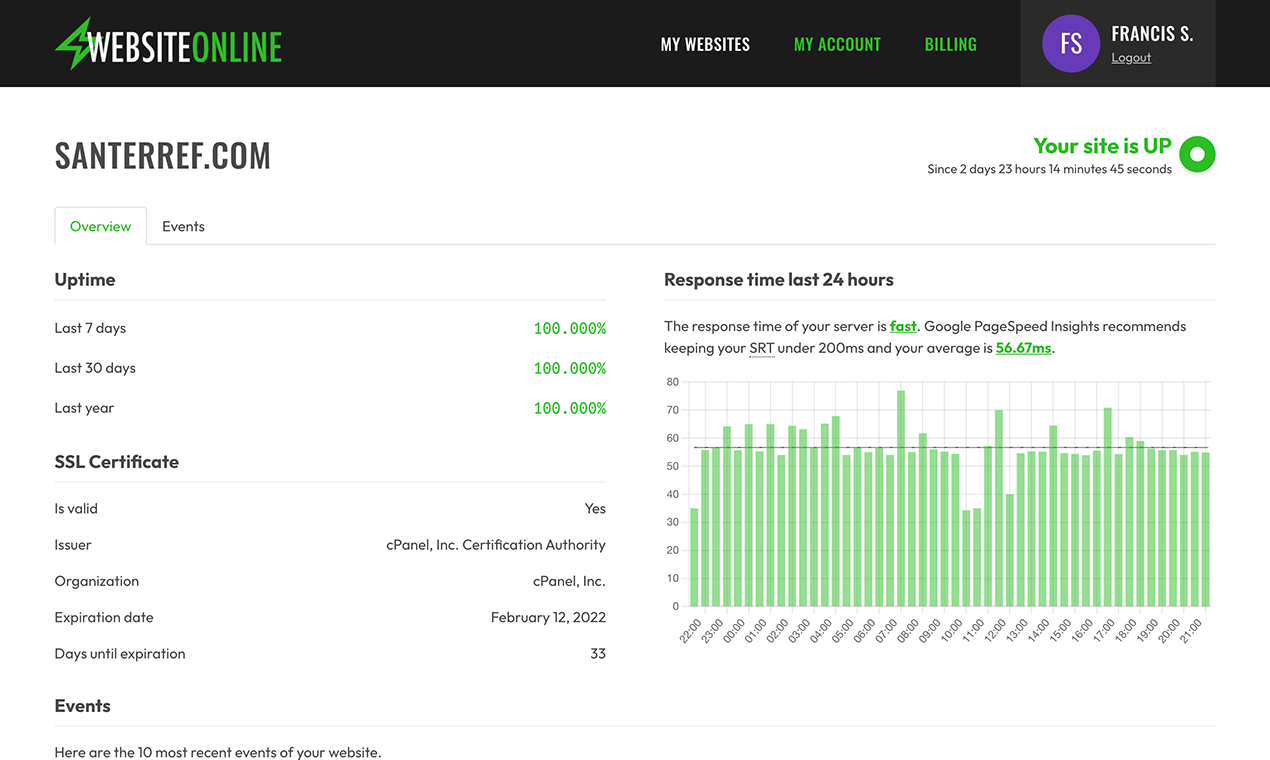Click the tallest bar near 07:00
Image resolution: width=1270 pixels, height=760 pixels.
pyautogui.click(x=901, y=498)
